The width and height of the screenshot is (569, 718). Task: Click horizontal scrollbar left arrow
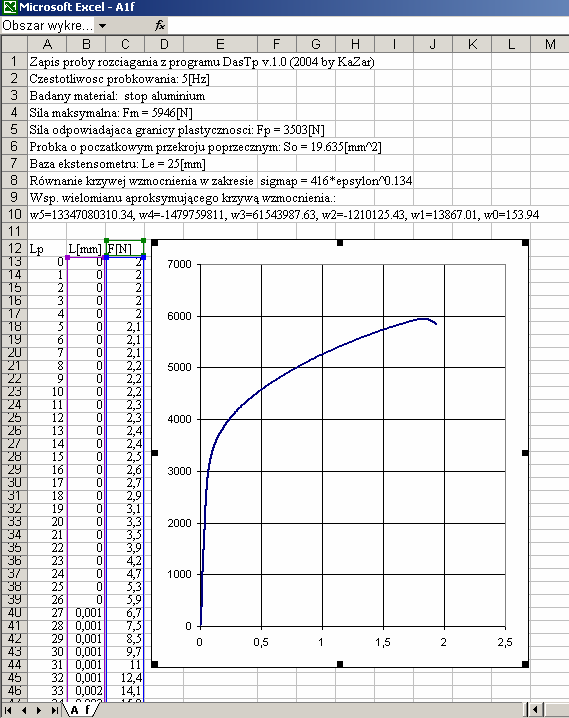click(535, 710)
